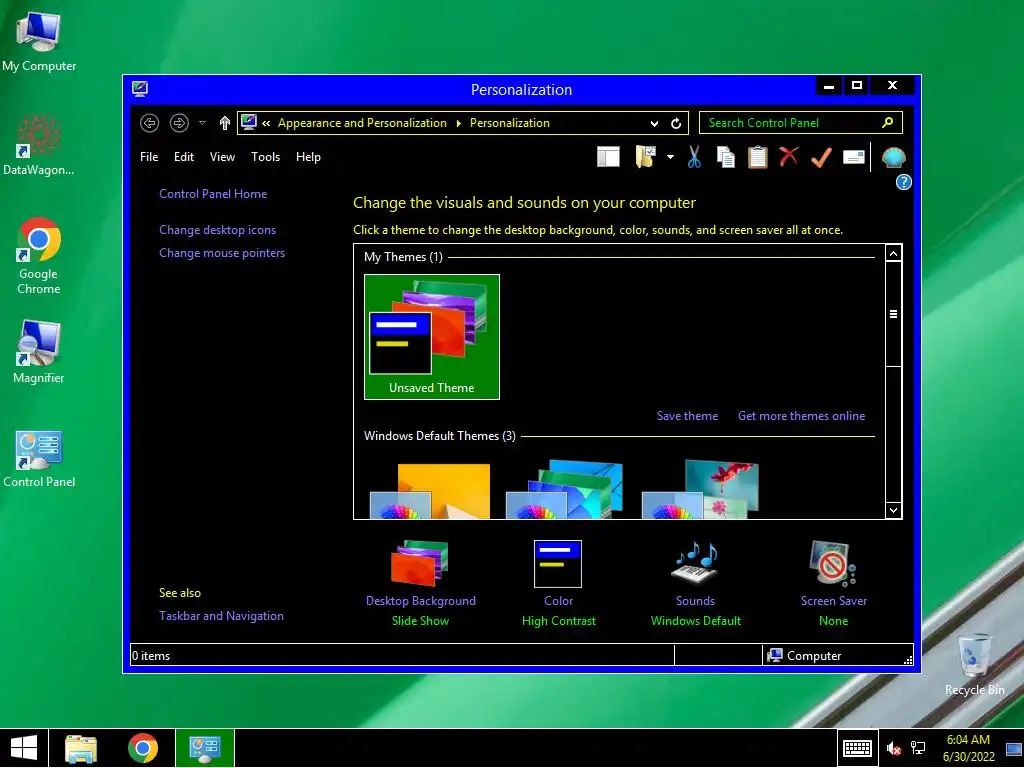Click Computer in the status bar
Screen dimensions: 1024x768
click(805, 656)
